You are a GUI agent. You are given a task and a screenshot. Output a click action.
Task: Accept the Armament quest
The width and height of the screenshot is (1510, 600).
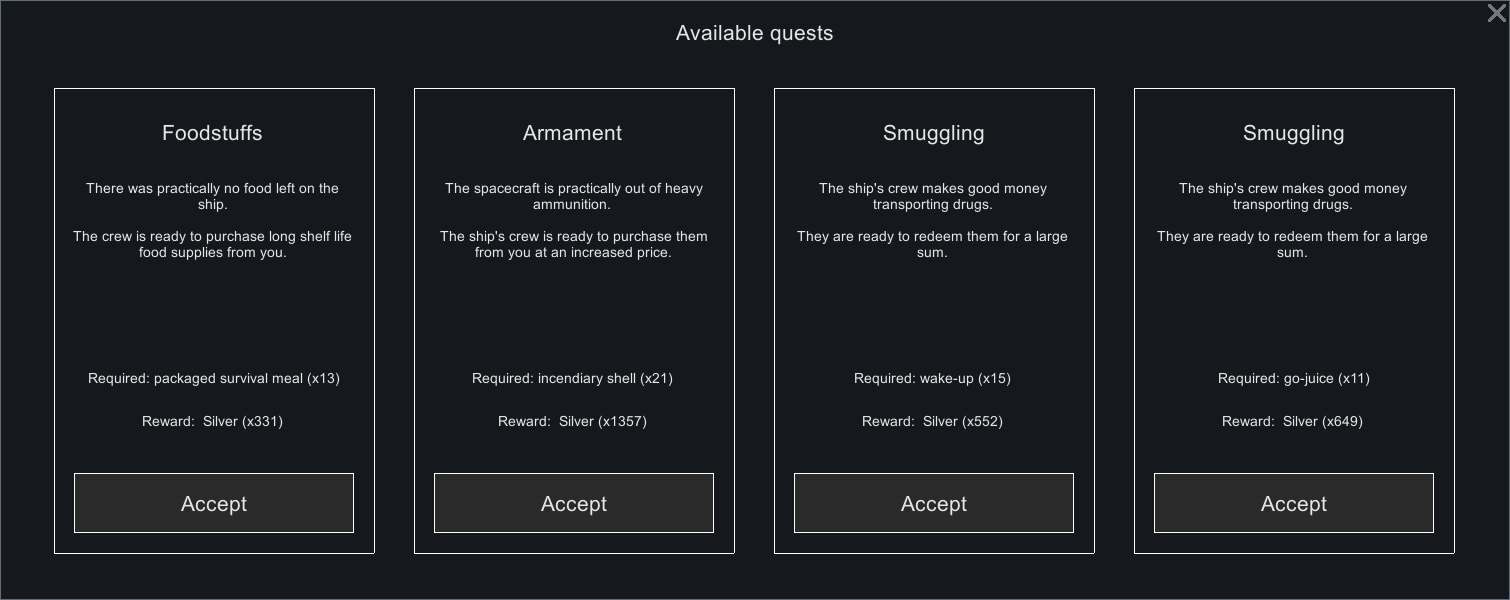tap(573, 503)
